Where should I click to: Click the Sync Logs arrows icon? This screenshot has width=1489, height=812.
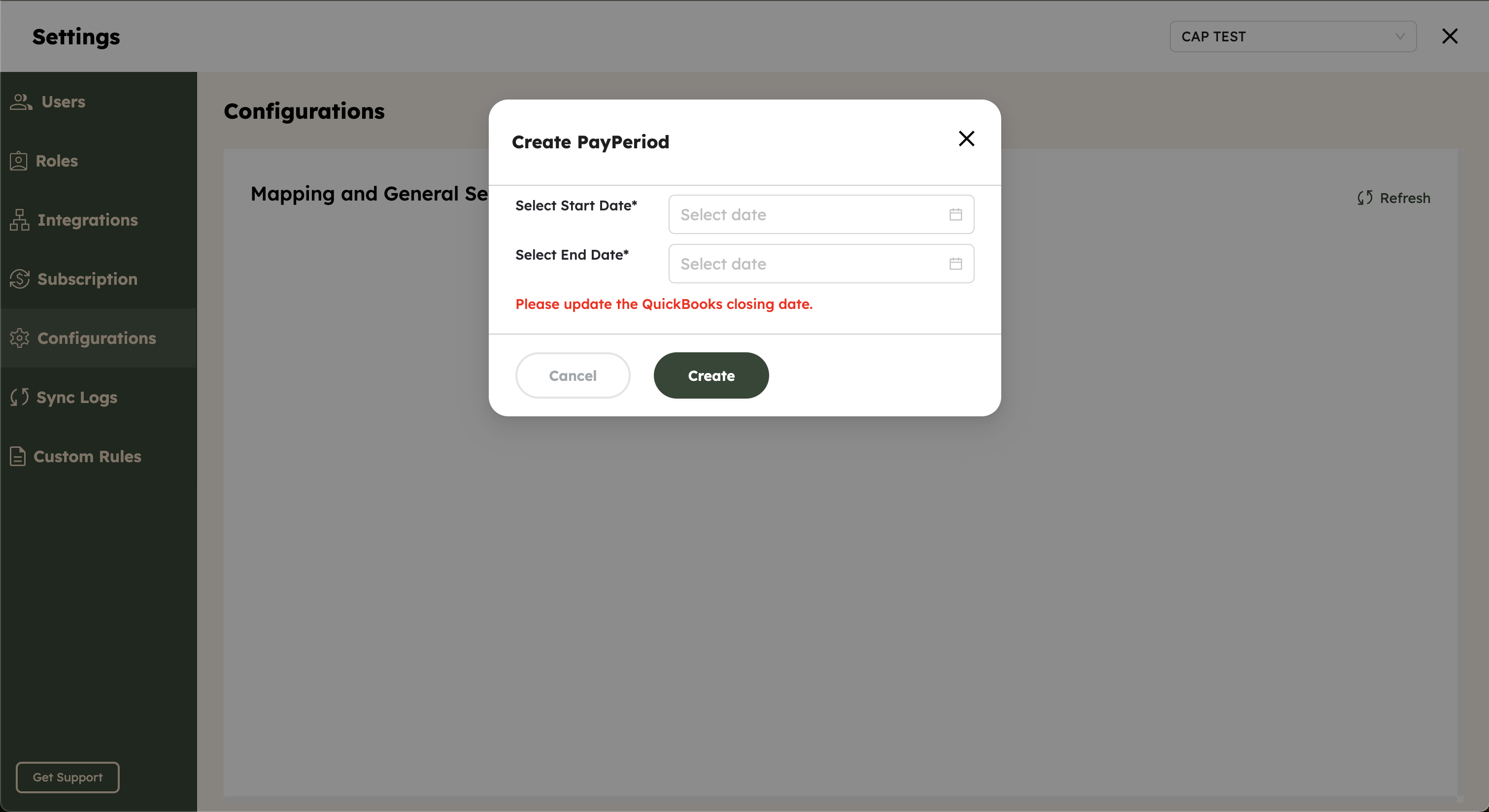click(x=19, y=397)
